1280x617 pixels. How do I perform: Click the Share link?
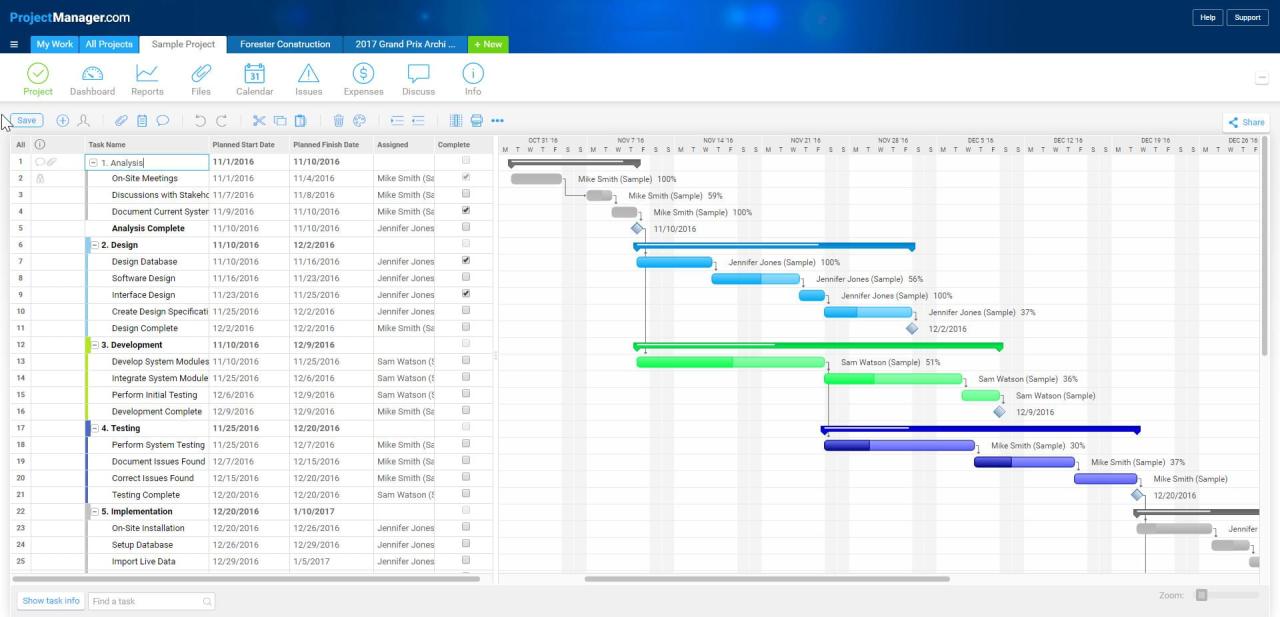1248,121
